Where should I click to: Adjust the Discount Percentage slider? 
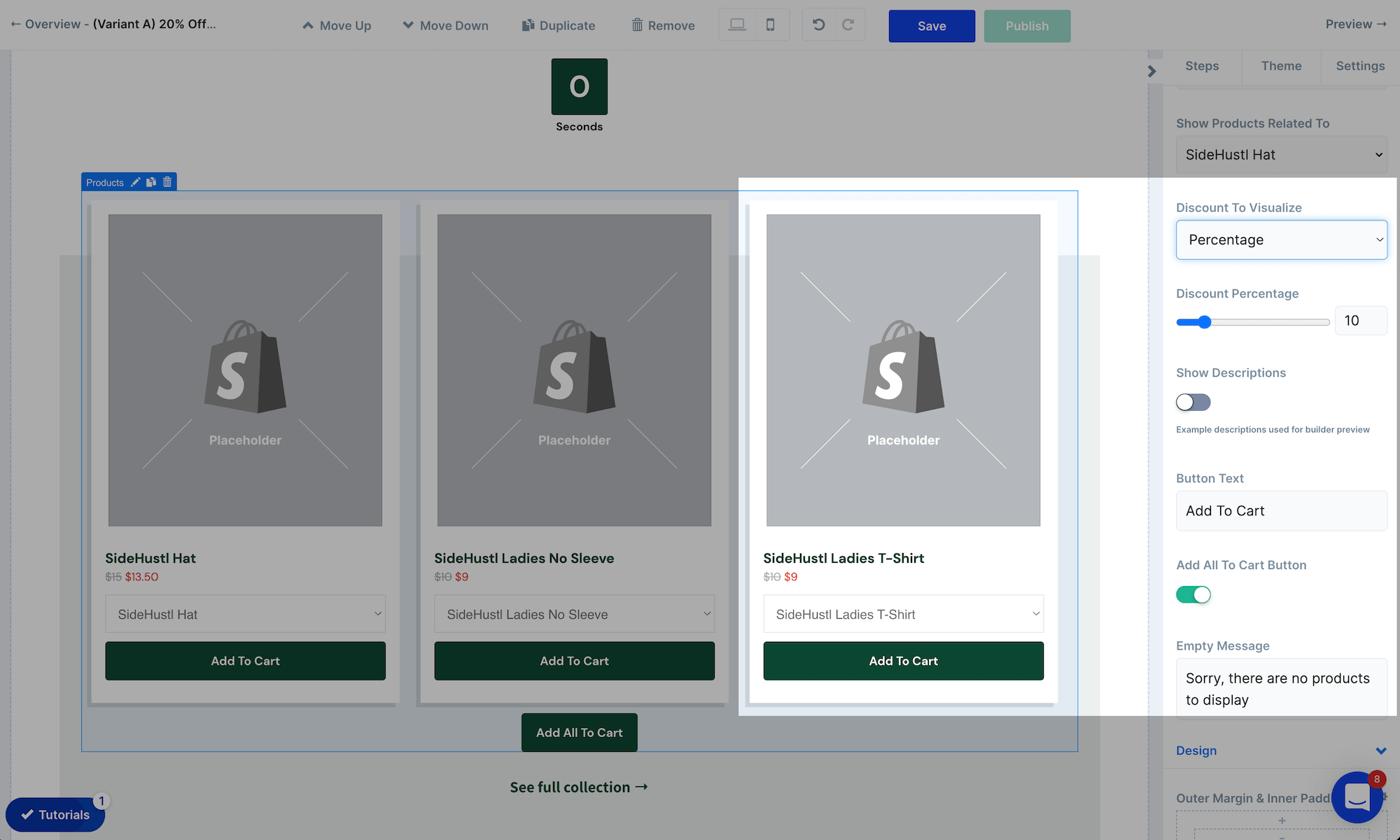[x=1204, y=322]
